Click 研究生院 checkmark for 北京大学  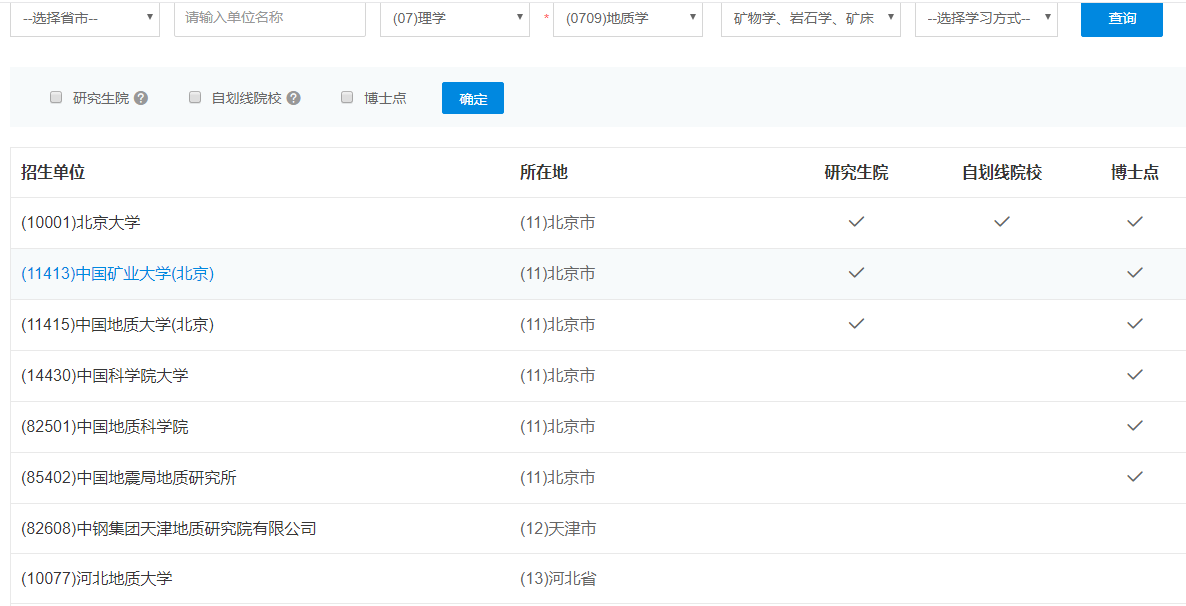pyautogui.click(x=856, y=222)
